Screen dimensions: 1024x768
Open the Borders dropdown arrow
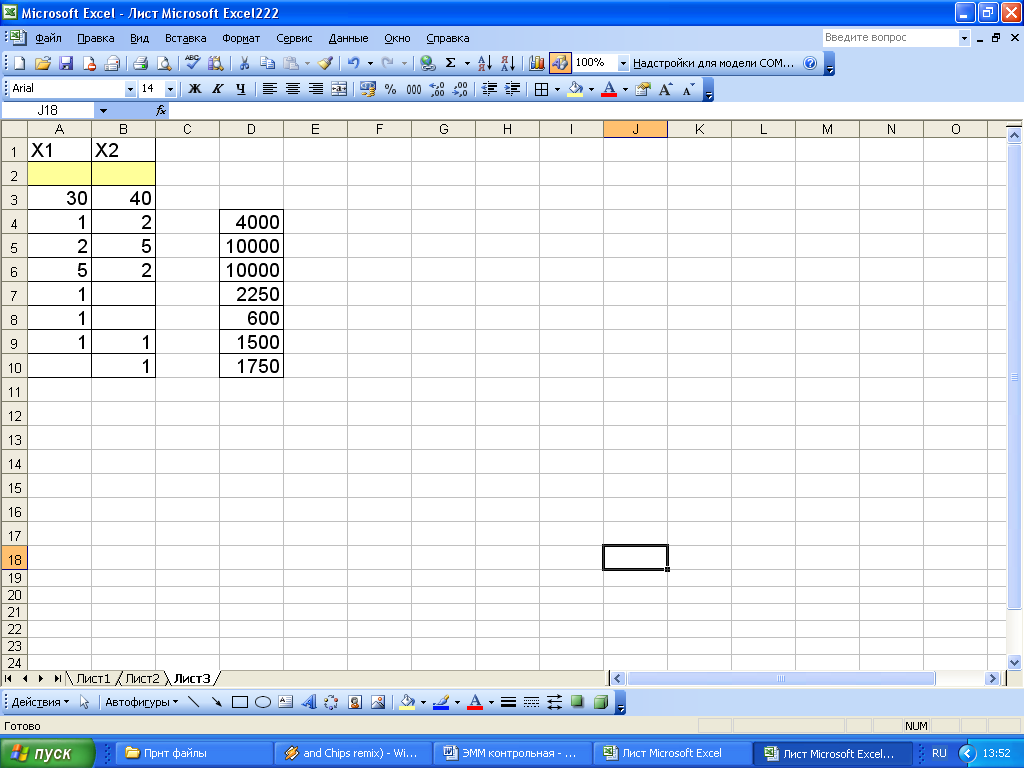pos(557,89)
